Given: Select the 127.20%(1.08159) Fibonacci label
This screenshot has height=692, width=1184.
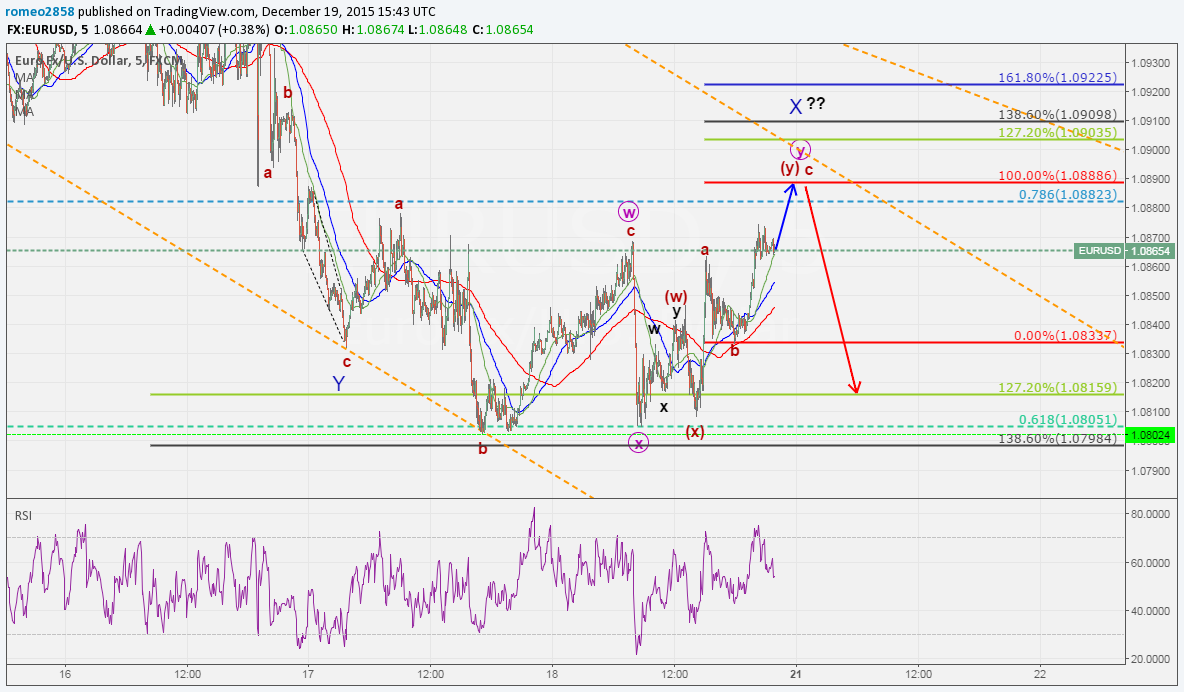Looking at the screenshot, I should pos(1057,388).
